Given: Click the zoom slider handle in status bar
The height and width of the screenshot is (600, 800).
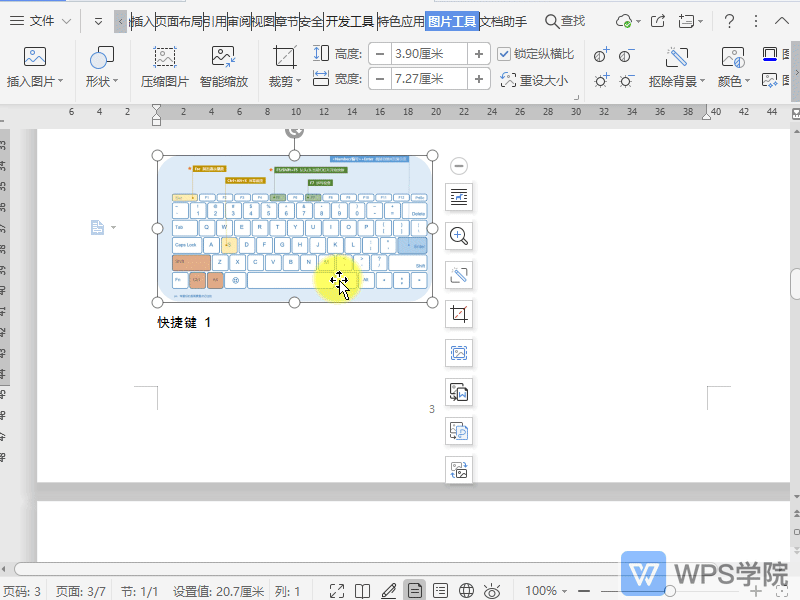Looking at the screenshot, I should point(670,591).
